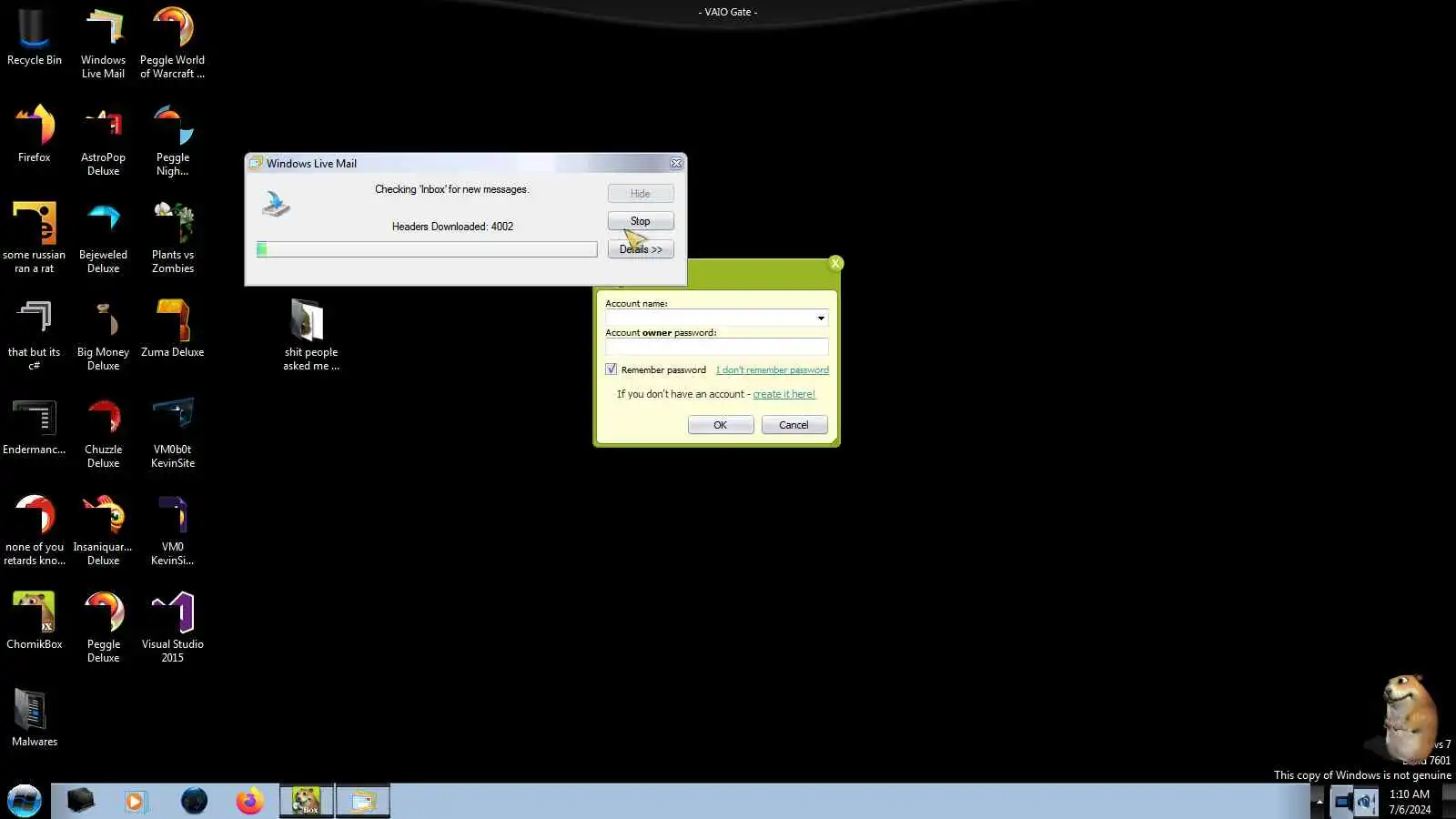1456x819 pixels.
Task: Select the AstroPop Deluxe desktop icon
Action: coord(103,141)
